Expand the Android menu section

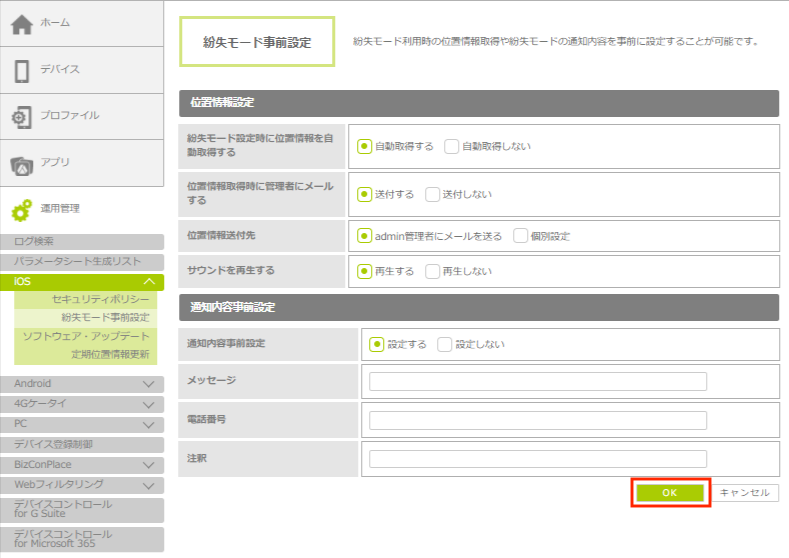149,384
